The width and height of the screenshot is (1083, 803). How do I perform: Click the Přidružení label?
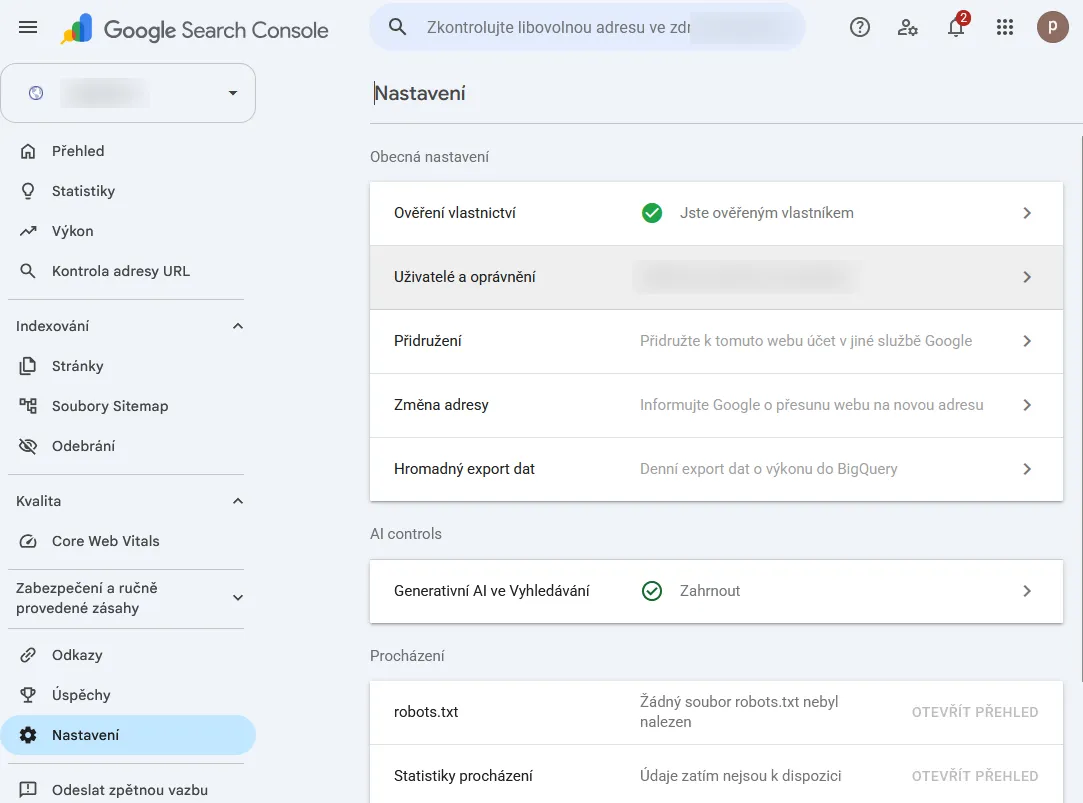(428, 341)
